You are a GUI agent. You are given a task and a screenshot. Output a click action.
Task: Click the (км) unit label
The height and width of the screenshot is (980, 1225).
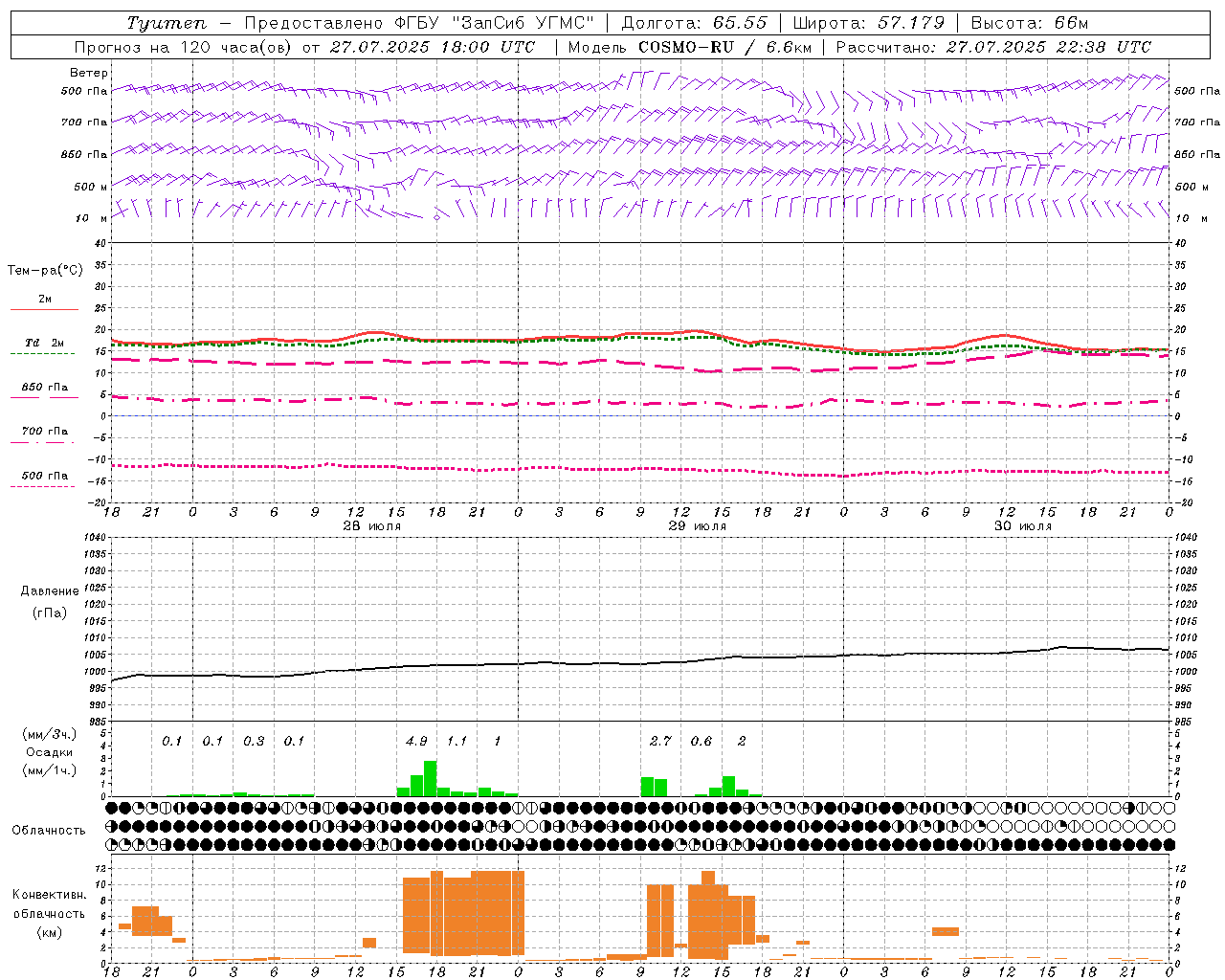pos(50,931)
